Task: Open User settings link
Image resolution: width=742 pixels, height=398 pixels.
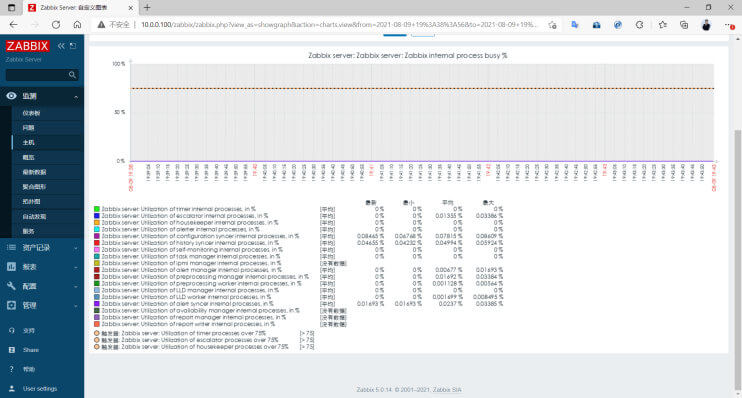Action: (40, 389)
